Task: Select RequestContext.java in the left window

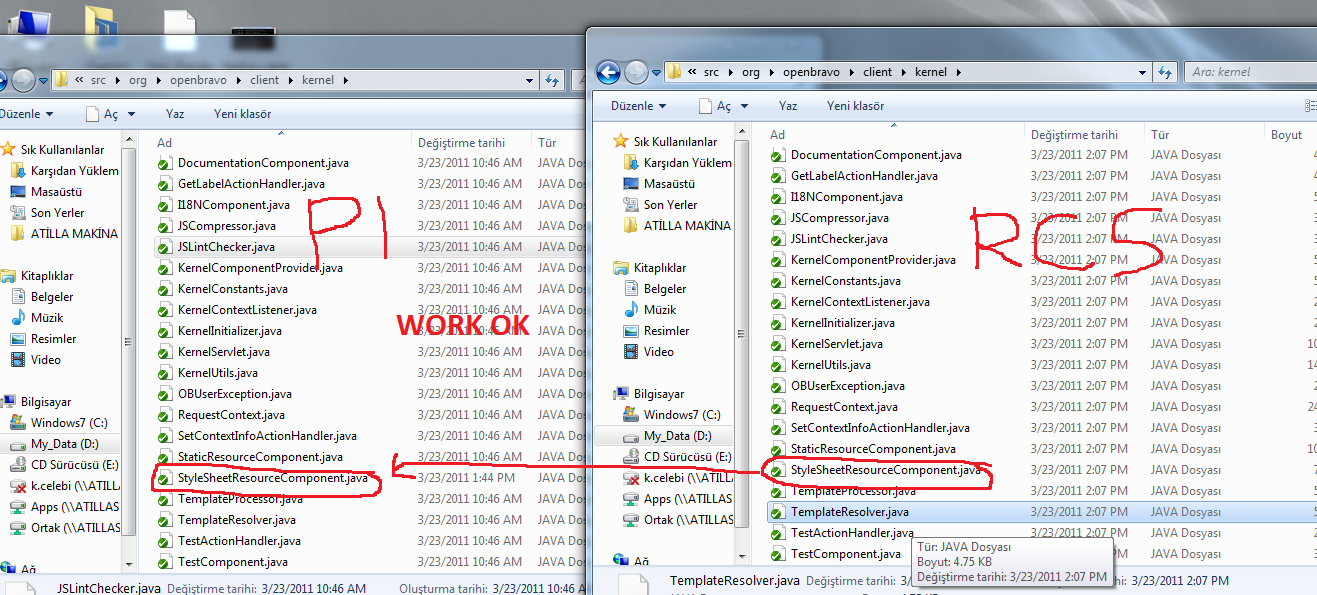Action: click(231, 414)
